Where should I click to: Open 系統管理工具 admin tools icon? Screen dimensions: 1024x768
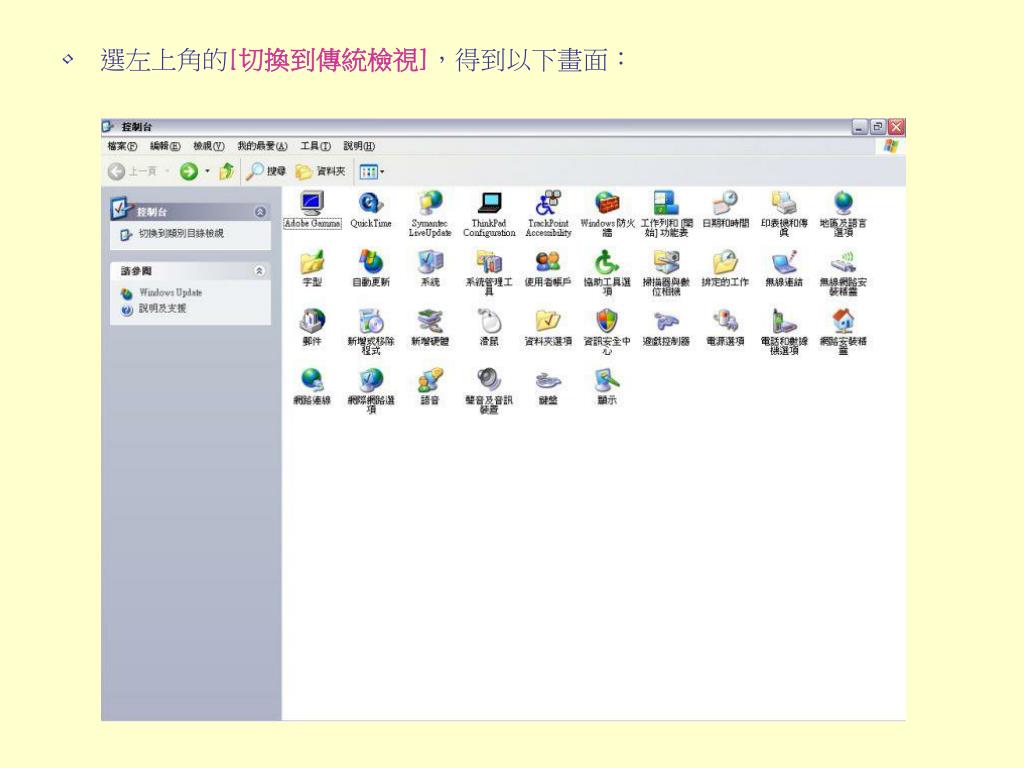[489, 272]
